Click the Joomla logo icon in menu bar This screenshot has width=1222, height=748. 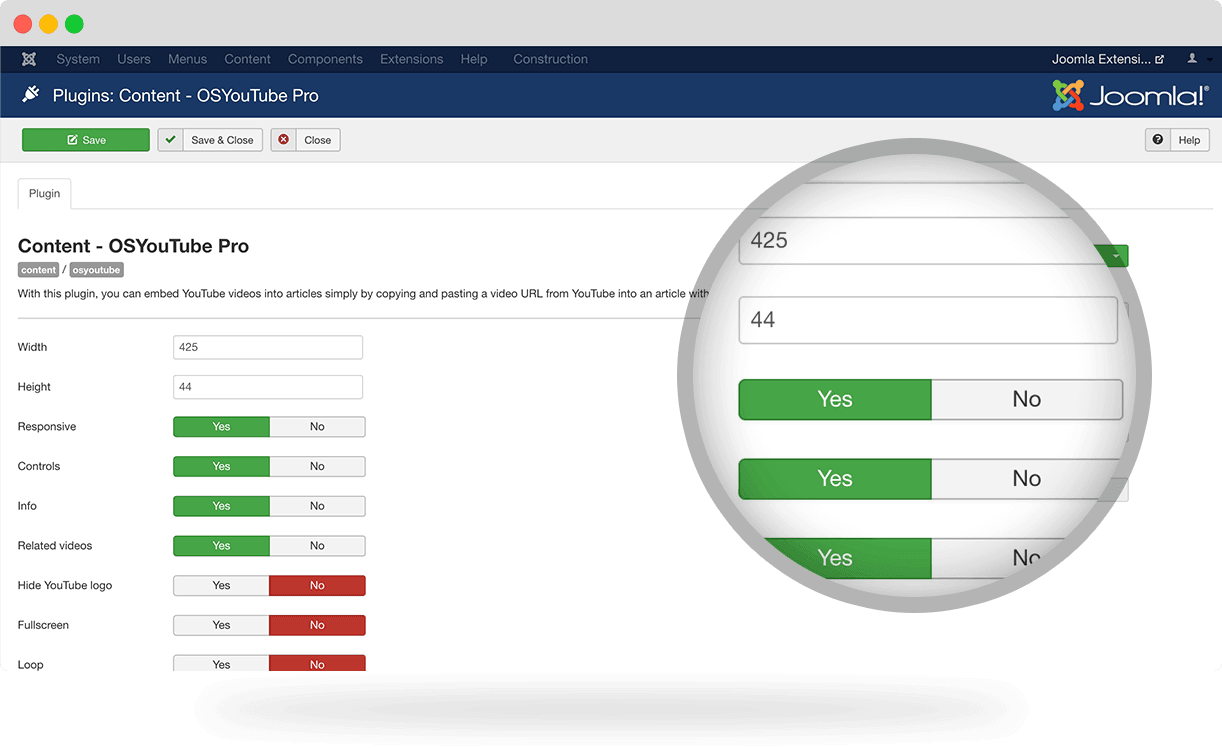29,59
